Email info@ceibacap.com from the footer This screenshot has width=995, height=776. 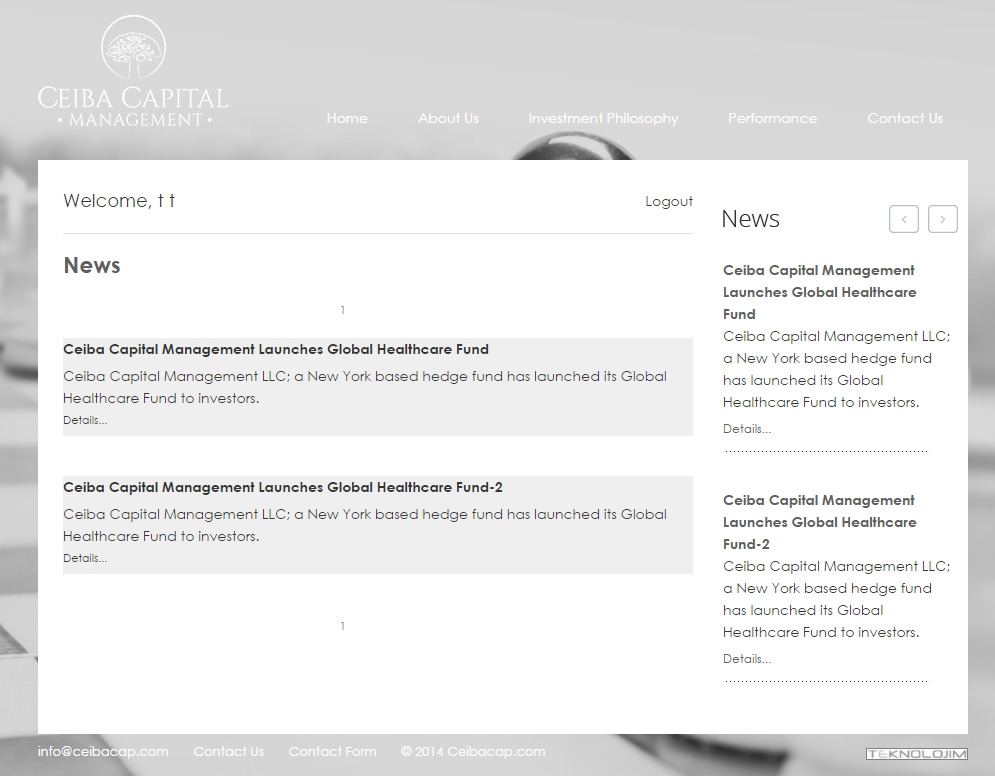[x=103, y=751]
